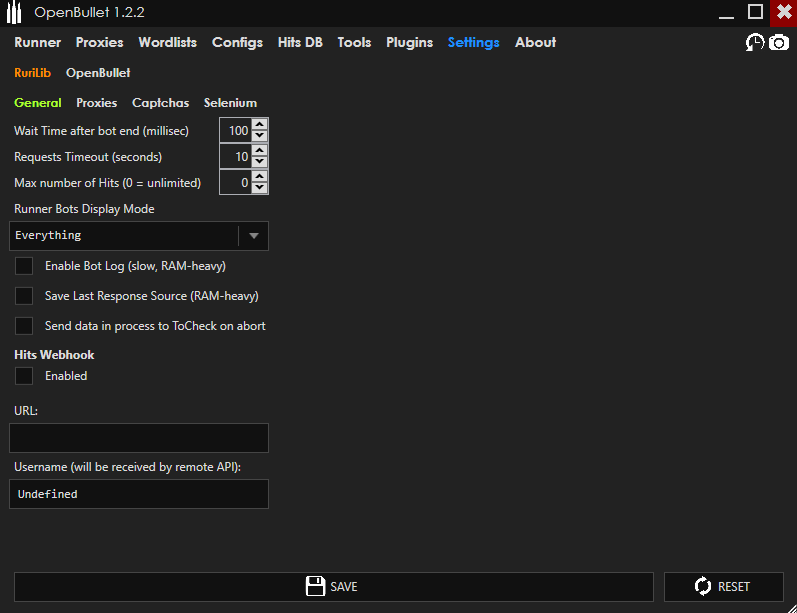
Task: Expand Runner Bots Display Mode dropdown
Action: [x=254, y=236]
